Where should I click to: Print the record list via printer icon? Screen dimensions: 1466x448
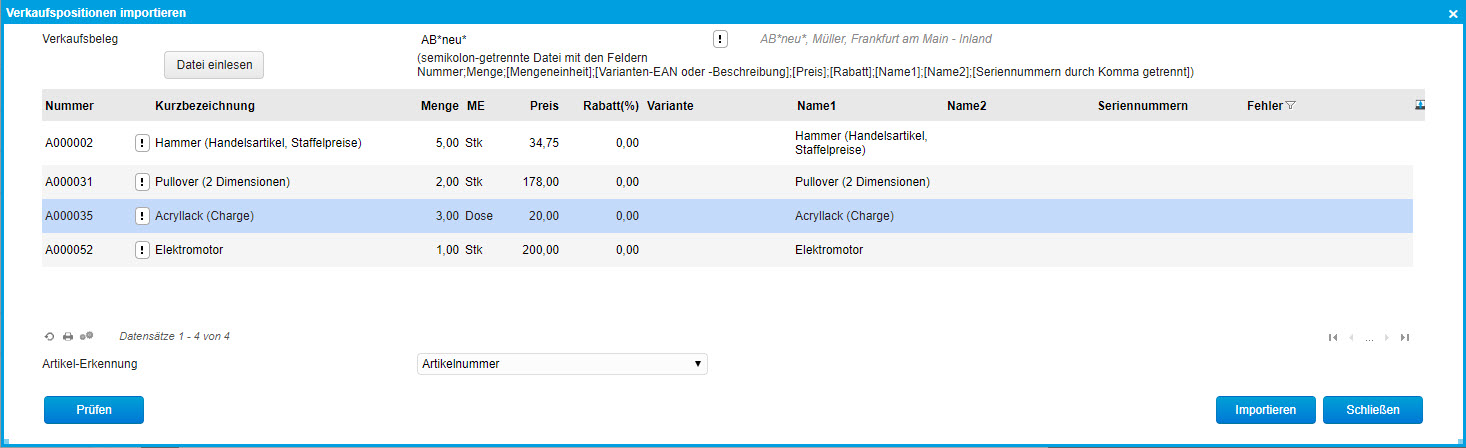tap(68, 337)
